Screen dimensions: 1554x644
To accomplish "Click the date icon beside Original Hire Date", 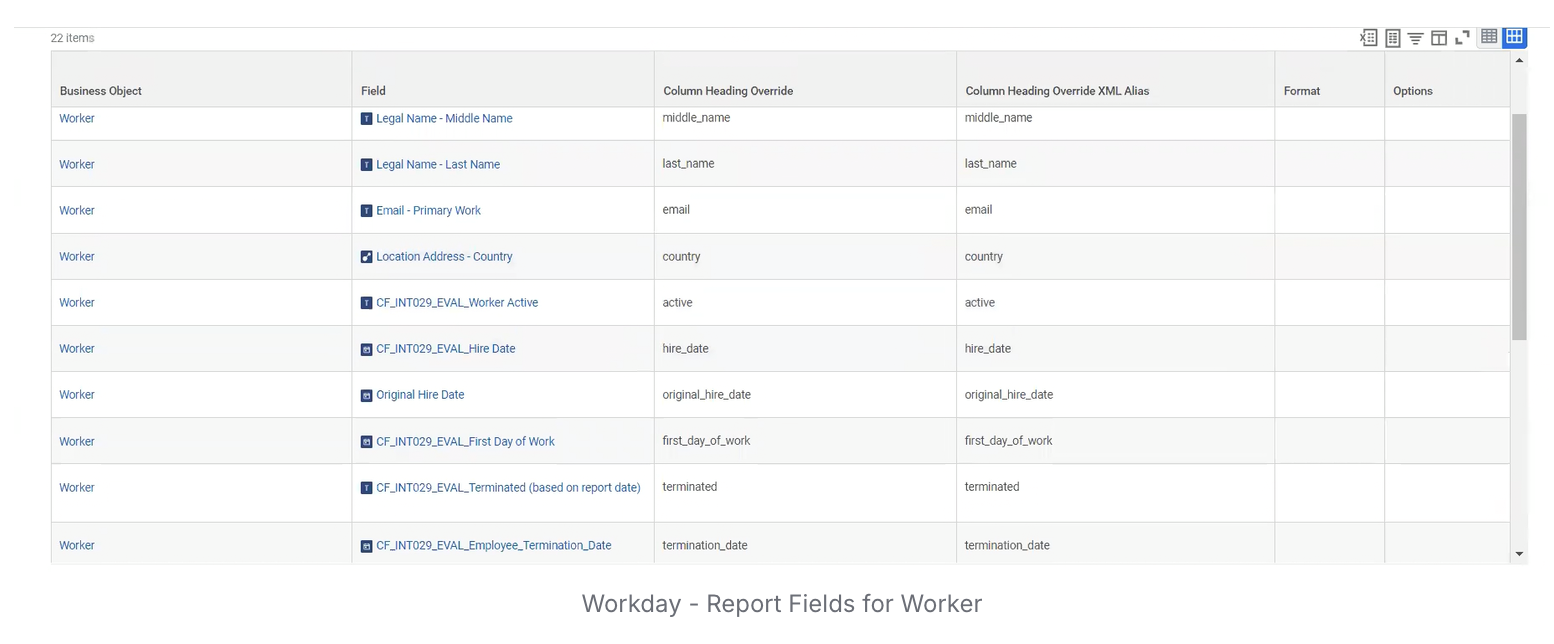I will (366, 395).
